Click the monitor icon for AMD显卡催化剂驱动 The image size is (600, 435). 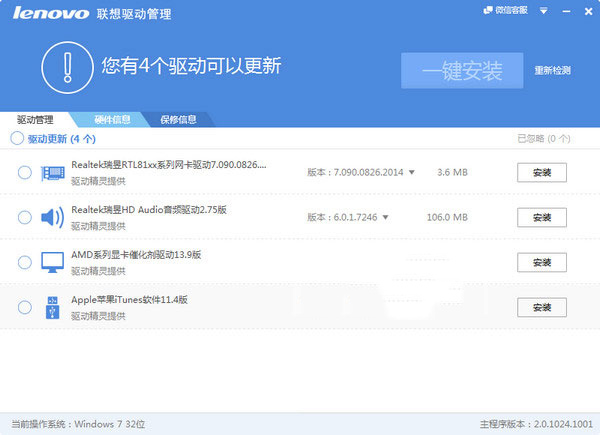pyautogui.click(x=52, y=262)
